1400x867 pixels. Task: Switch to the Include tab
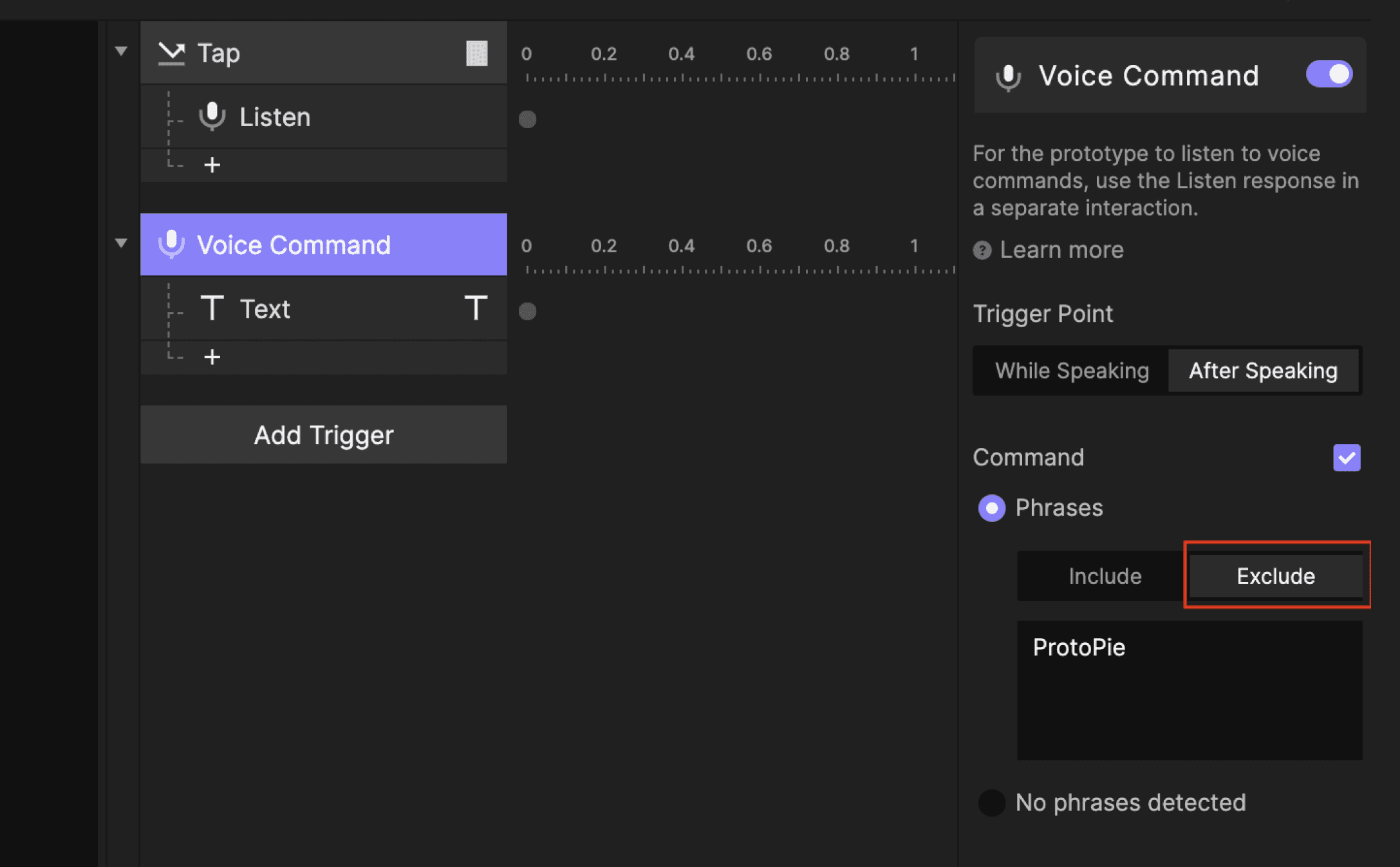point(1105,575)
